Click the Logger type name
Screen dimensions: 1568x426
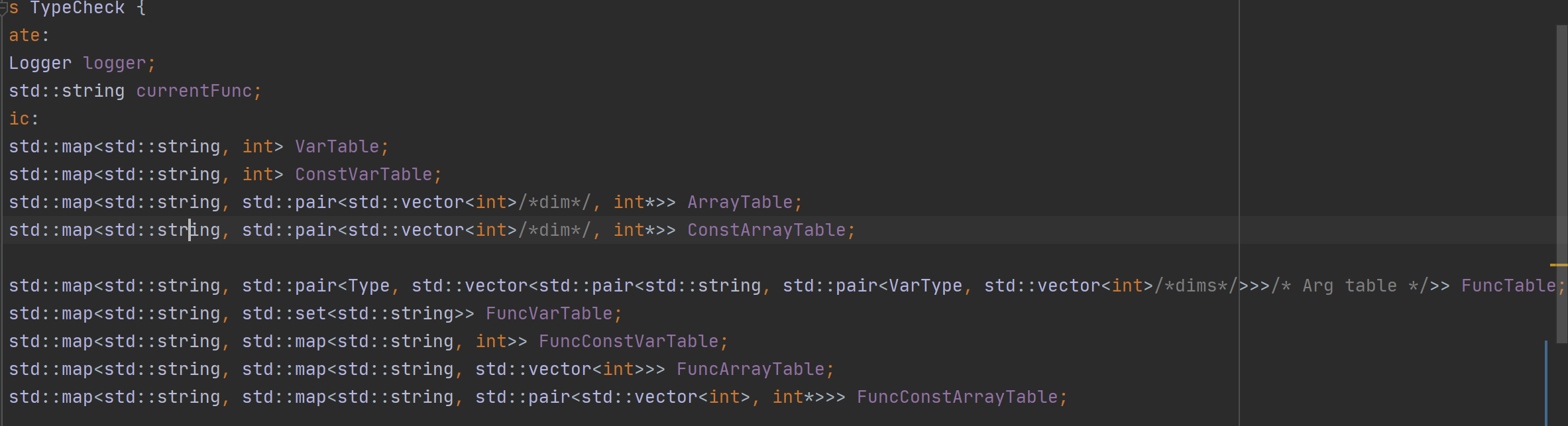click(x=40, y=64)
